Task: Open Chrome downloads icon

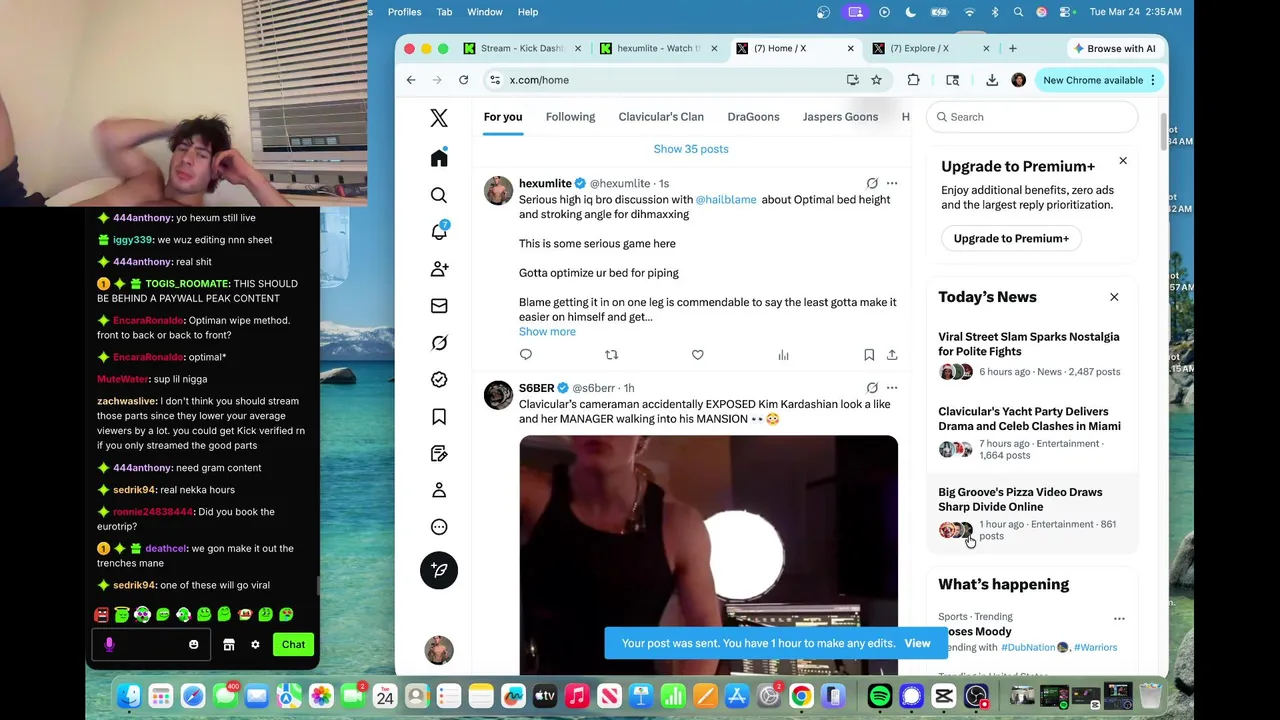Action: (x=992, y=80)
